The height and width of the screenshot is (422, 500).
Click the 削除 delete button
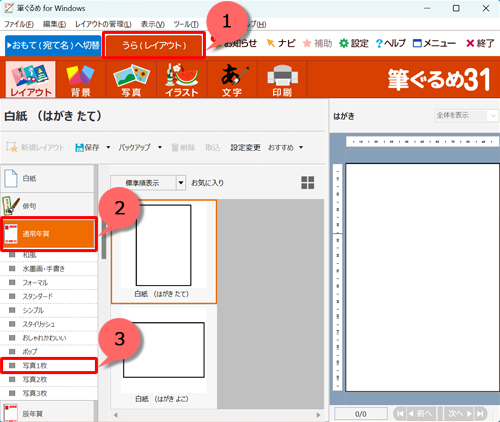pyautogui.click(x=183, y=147)
